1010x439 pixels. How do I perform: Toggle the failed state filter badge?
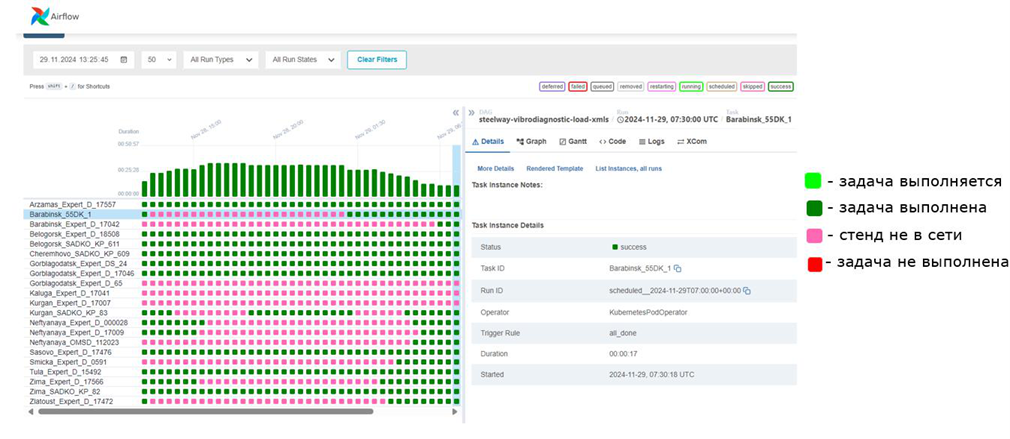[578, 87]
